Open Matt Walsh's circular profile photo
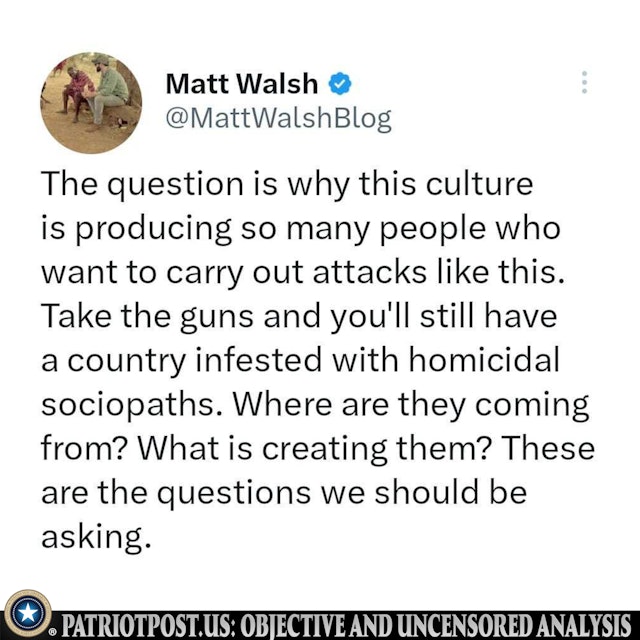This screenshot has width=640, height=640. [x=91, y=103]
